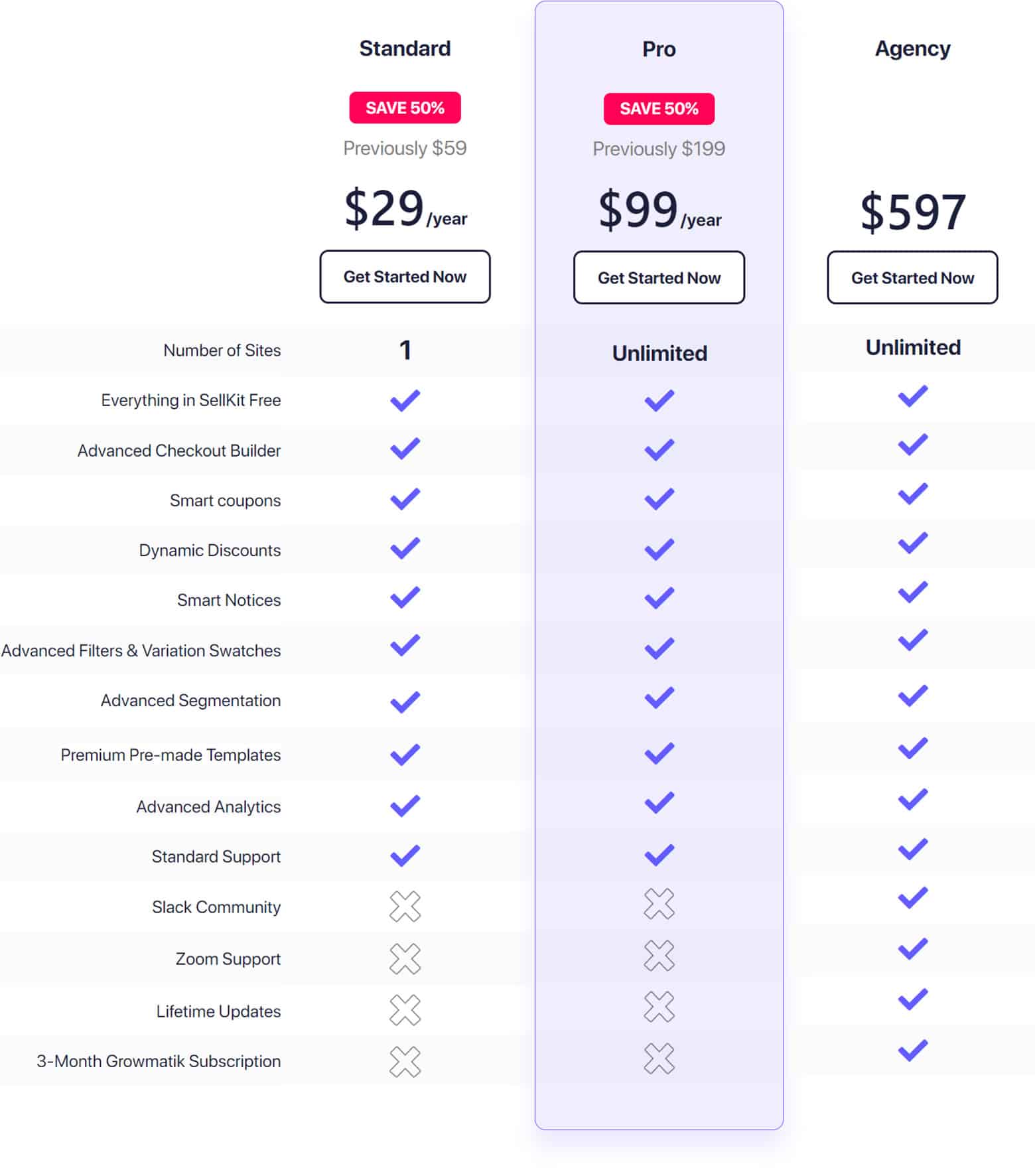
Task: Click the Standard plan Get Started Now button
Action: point(405,277)
